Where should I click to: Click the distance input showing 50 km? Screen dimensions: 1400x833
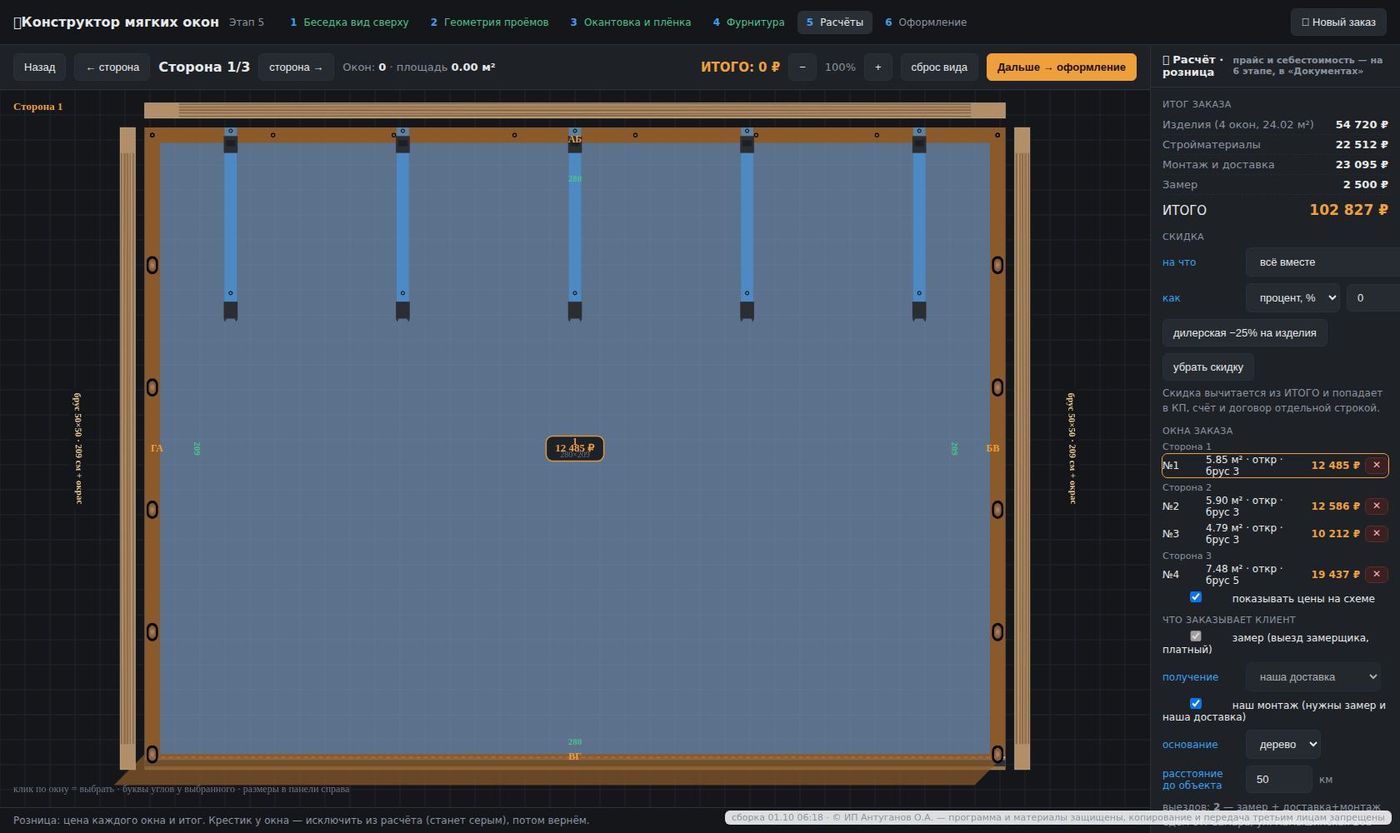coord(1279,779)
